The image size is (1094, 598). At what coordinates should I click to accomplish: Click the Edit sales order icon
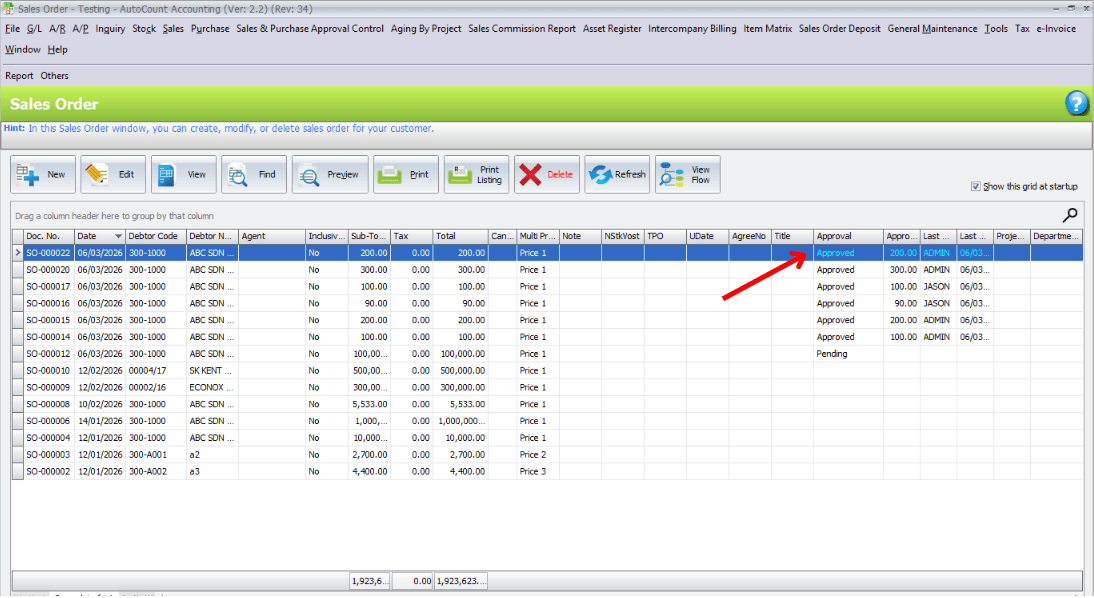(x=97, y=175)
